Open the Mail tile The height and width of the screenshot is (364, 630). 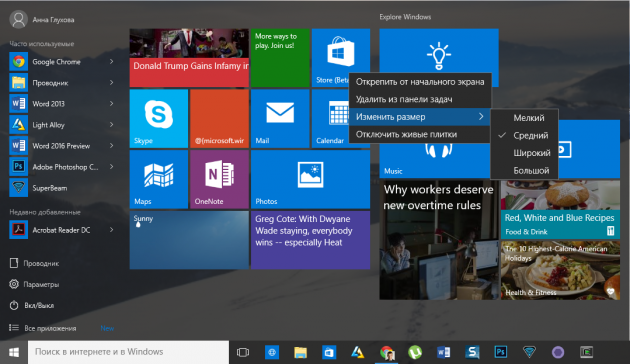pos(280,119)
